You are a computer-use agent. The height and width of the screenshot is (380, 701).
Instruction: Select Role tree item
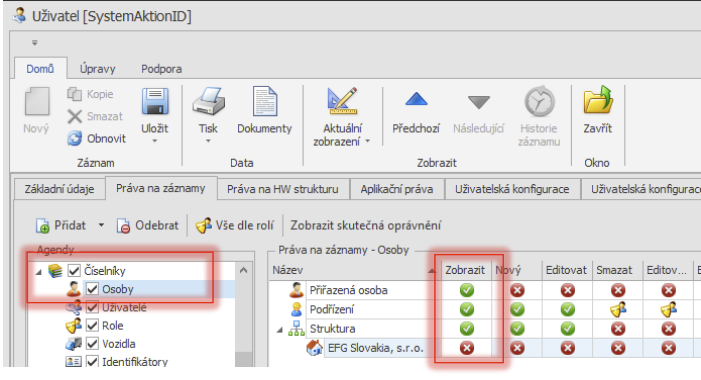113,325
